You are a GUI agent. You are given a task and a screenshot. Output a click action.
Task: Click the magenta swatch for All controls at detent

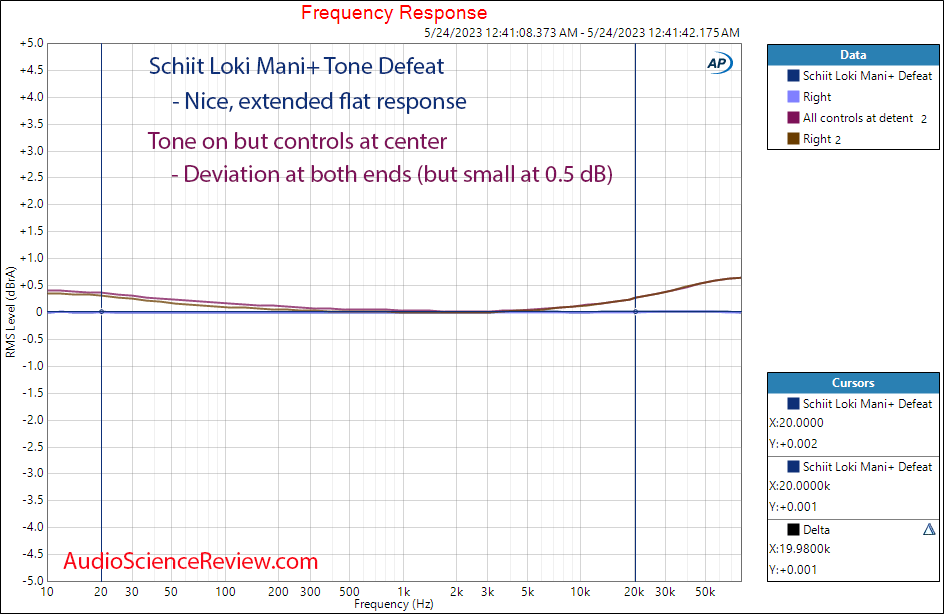tap(793, 118)
